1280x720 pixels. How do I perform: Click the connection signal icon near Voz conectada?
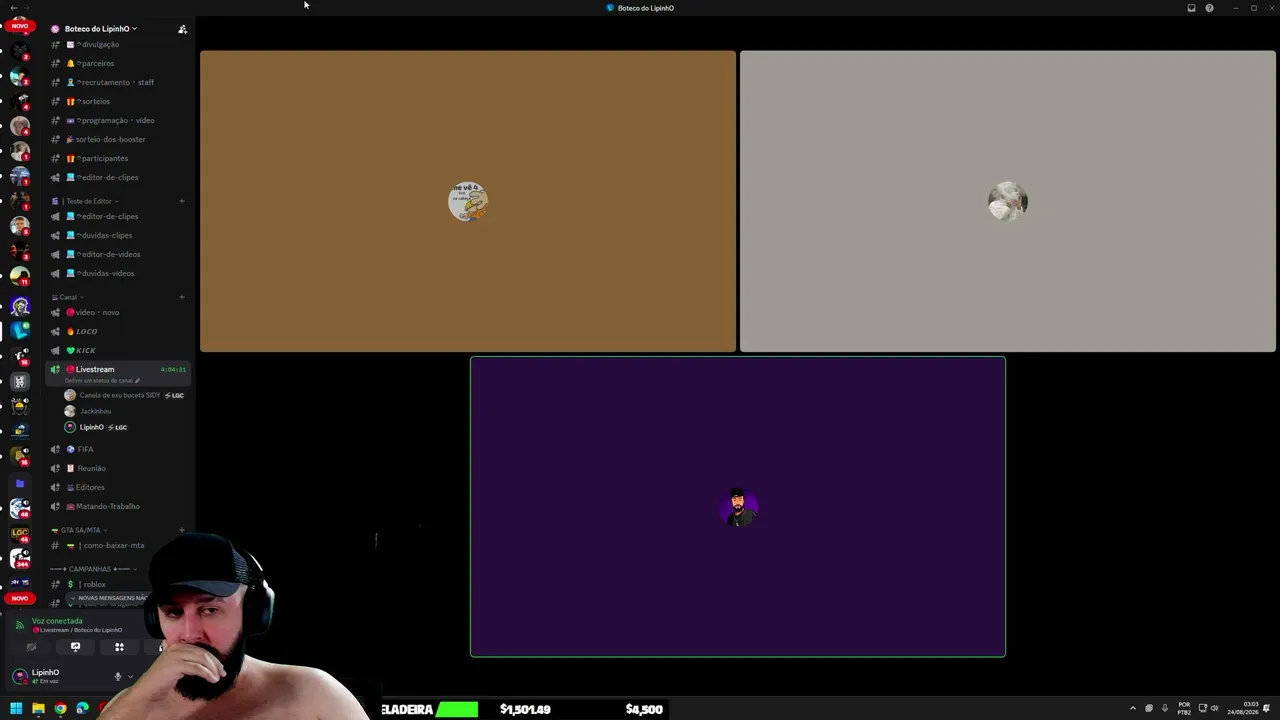19,626
